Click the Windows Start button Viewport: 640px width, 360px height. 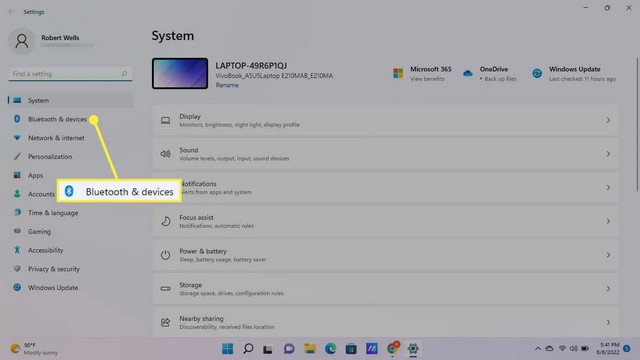coord(227,349)
